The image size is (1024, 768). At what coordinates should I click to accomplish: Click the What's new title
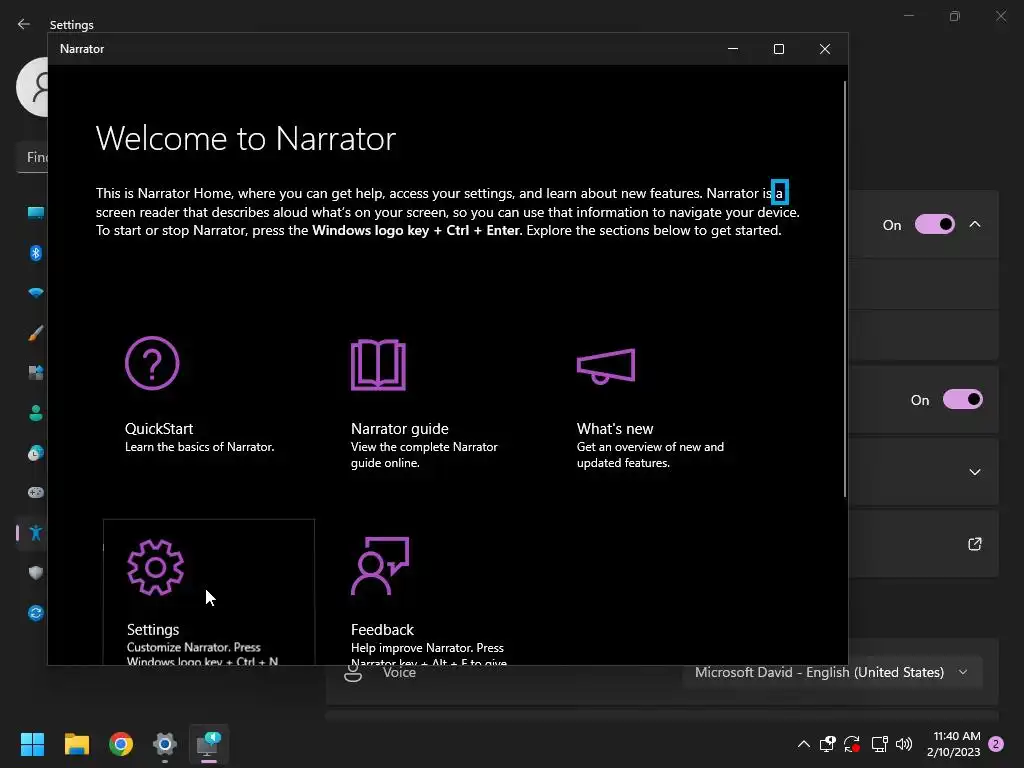click(x=615, y=429)
